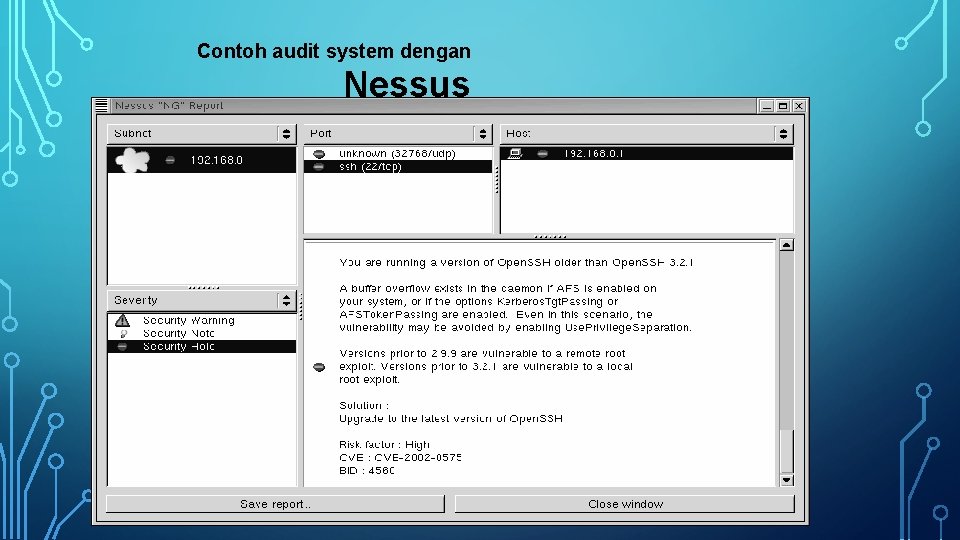Click the pane handle above the report text
This screenshot has width=960, height=540.
[550, 236]
